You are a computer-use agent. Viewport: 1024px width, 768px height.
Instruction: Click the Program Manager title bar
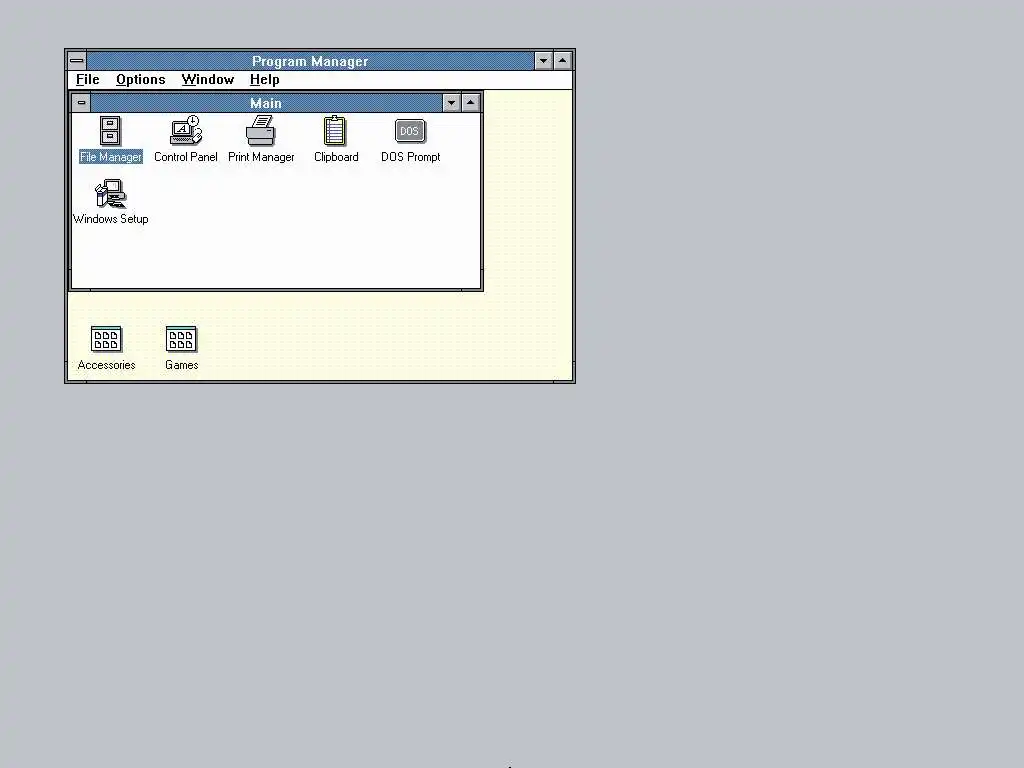point(310,61)
